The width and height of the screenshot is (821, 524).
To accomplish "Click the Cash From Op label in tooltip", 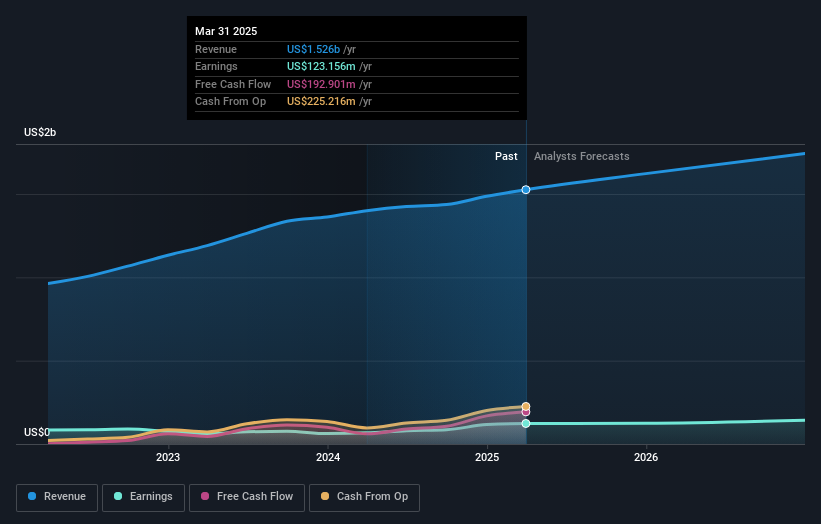I will 230,102.
